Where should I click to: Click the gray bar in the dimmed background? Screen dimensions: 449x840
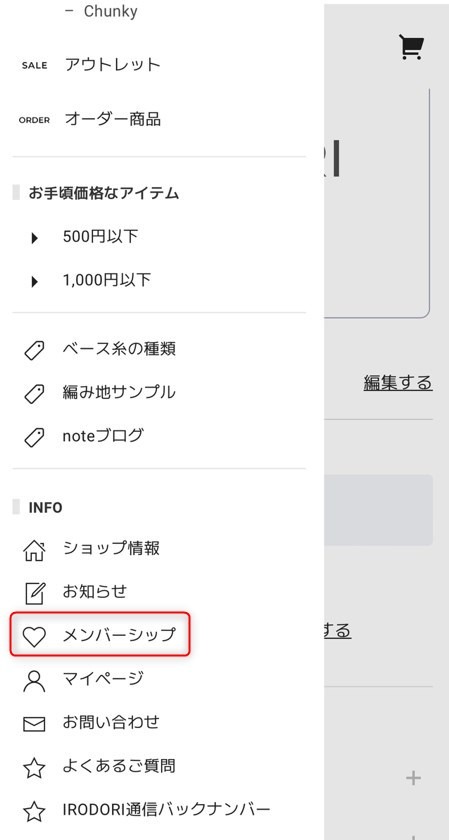[x=378, y=510]
